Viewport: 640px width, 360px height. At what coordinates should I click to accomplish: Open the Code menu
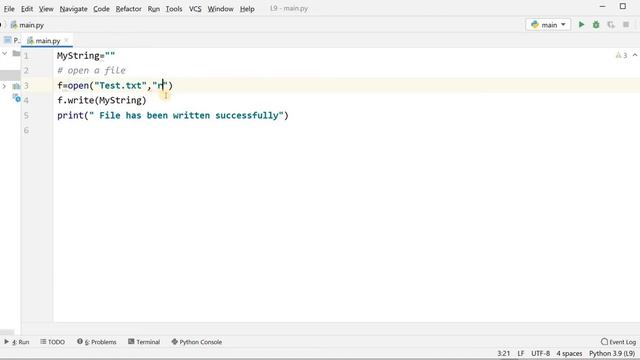pyautogui.click(x=101, y=9)
